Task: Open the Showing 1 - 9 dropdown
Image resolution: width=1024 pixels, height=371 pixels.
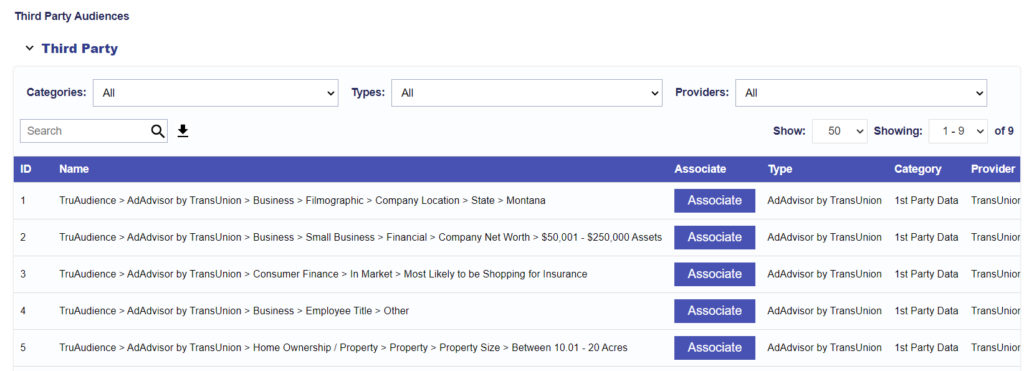Action: (958, 131)
